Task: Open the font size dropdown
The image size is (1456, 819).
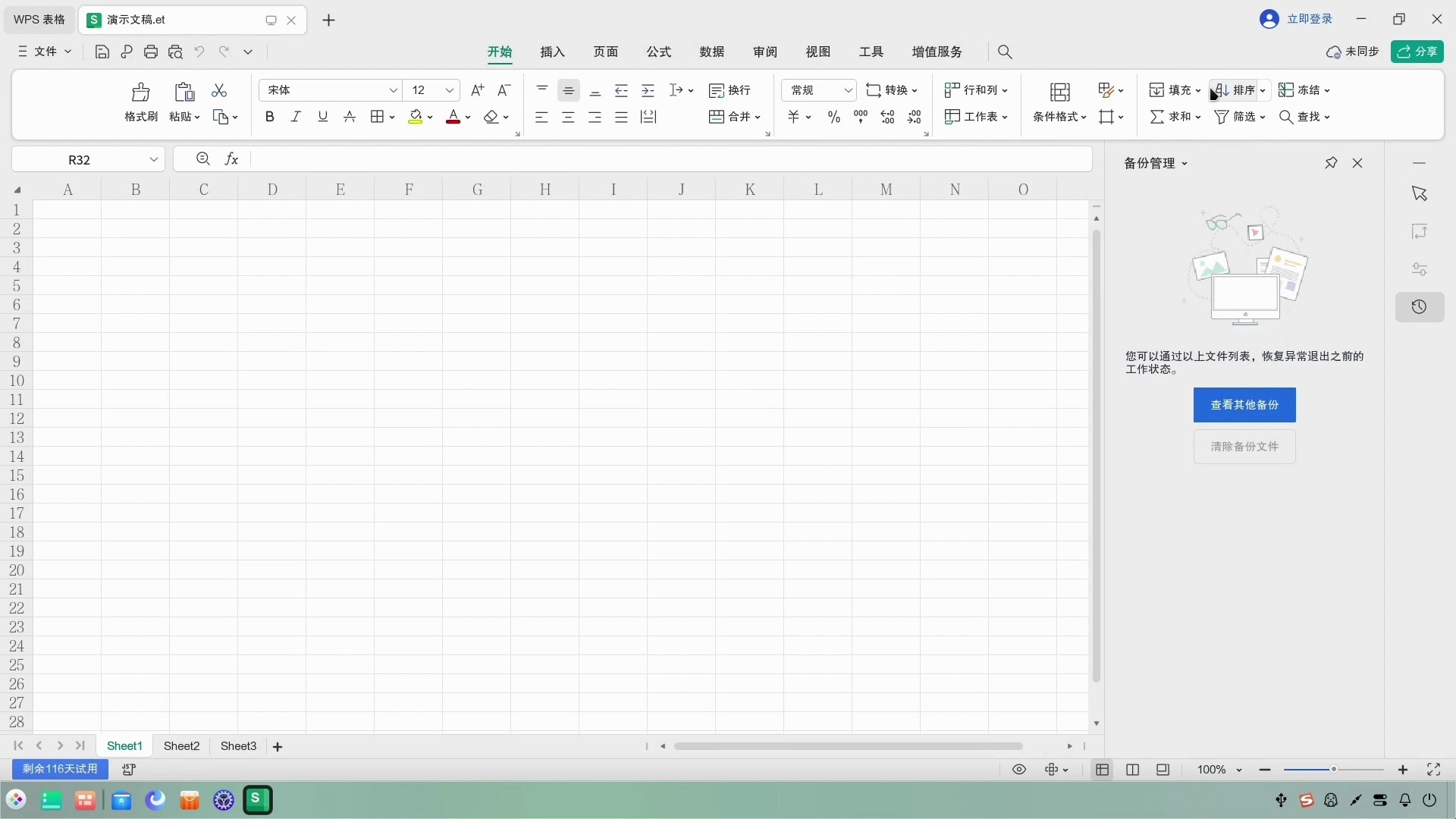Action: [449, 90]
